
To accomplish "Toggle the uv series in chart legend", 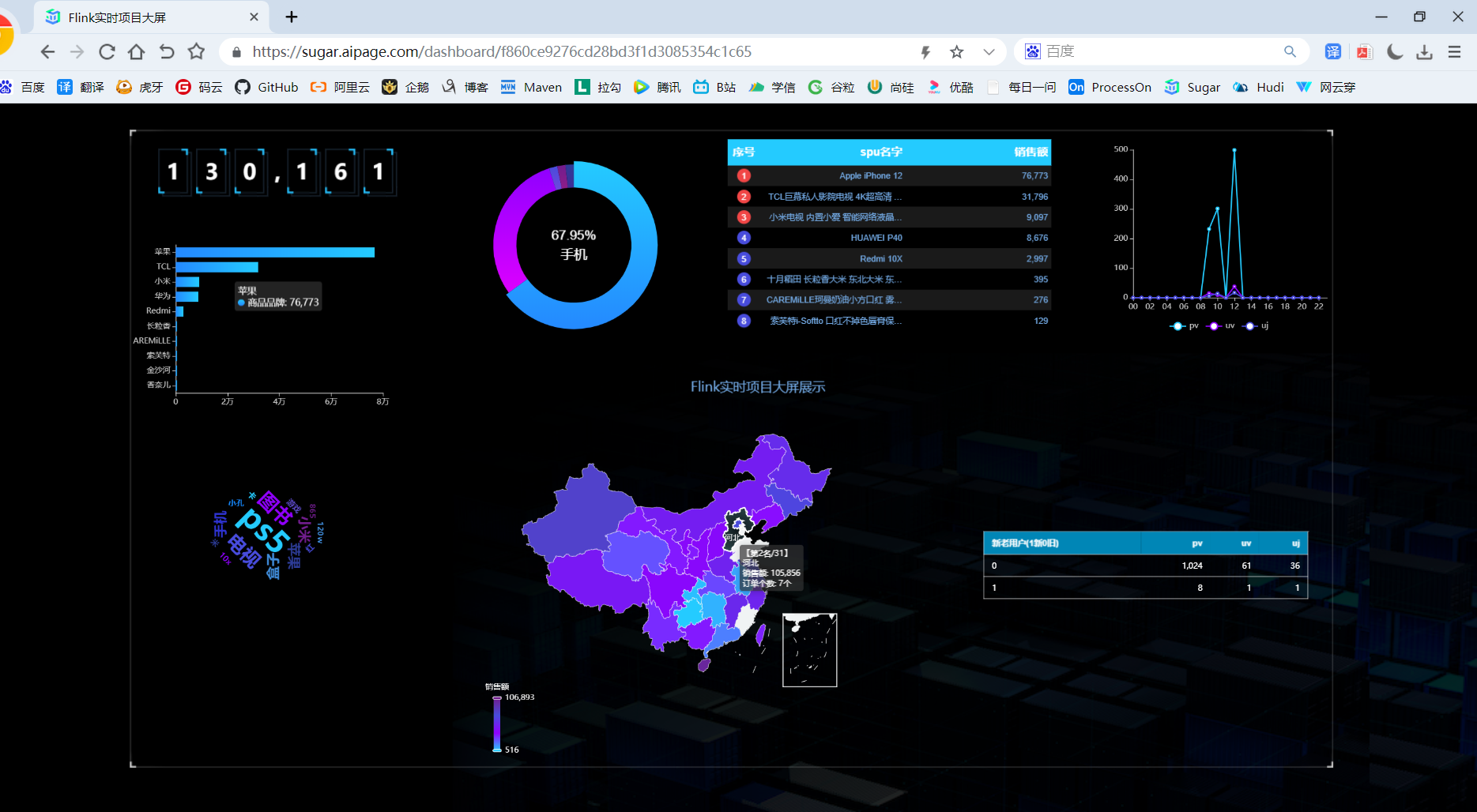I will [1220, 326].
